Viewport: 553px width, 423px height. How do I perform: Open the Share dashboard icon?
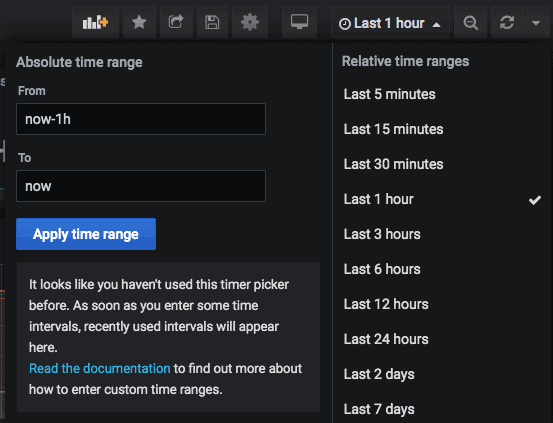coord(176,23)
